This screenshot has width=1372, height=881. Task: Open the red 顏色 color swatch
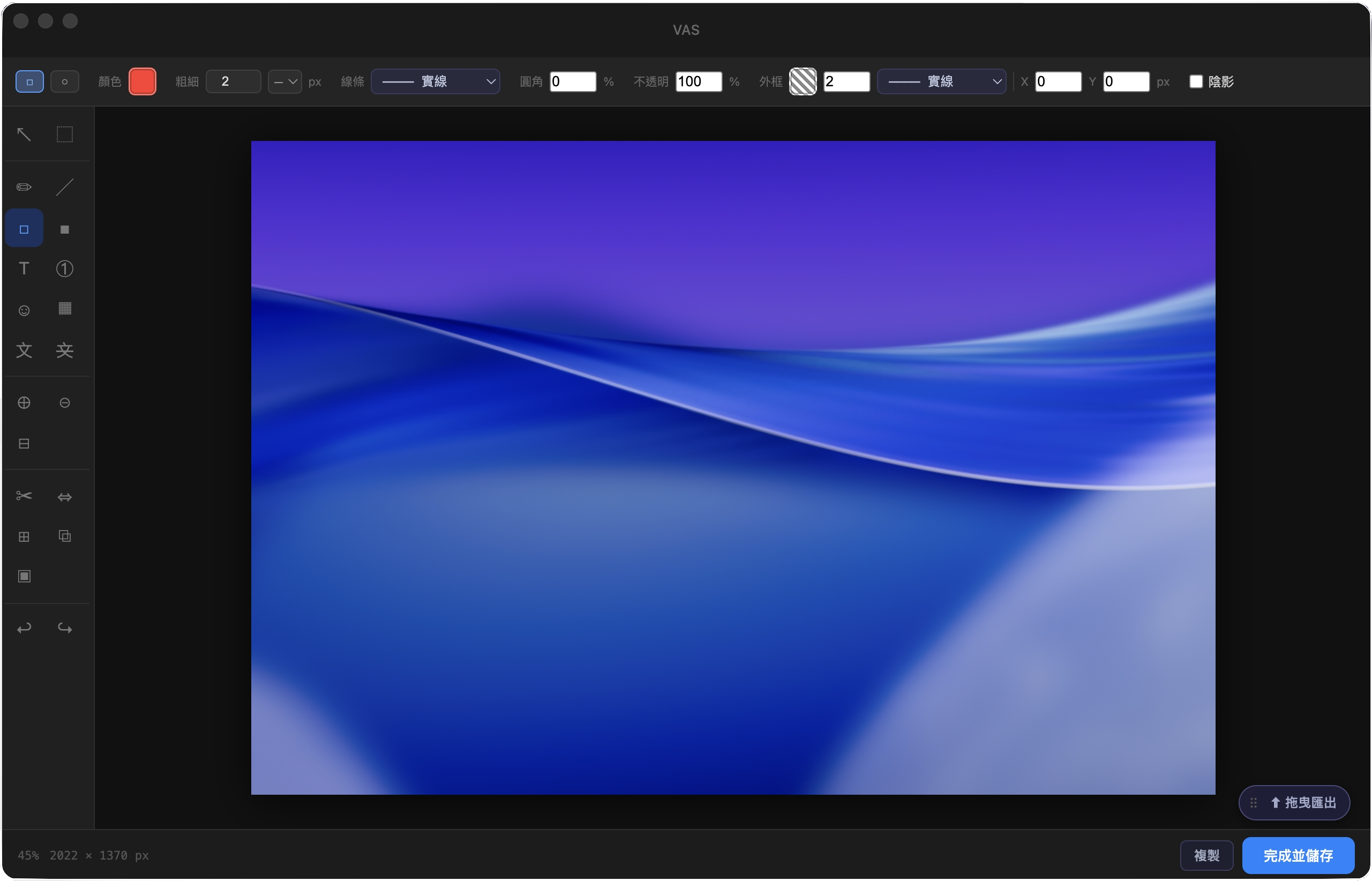[143, 82]
